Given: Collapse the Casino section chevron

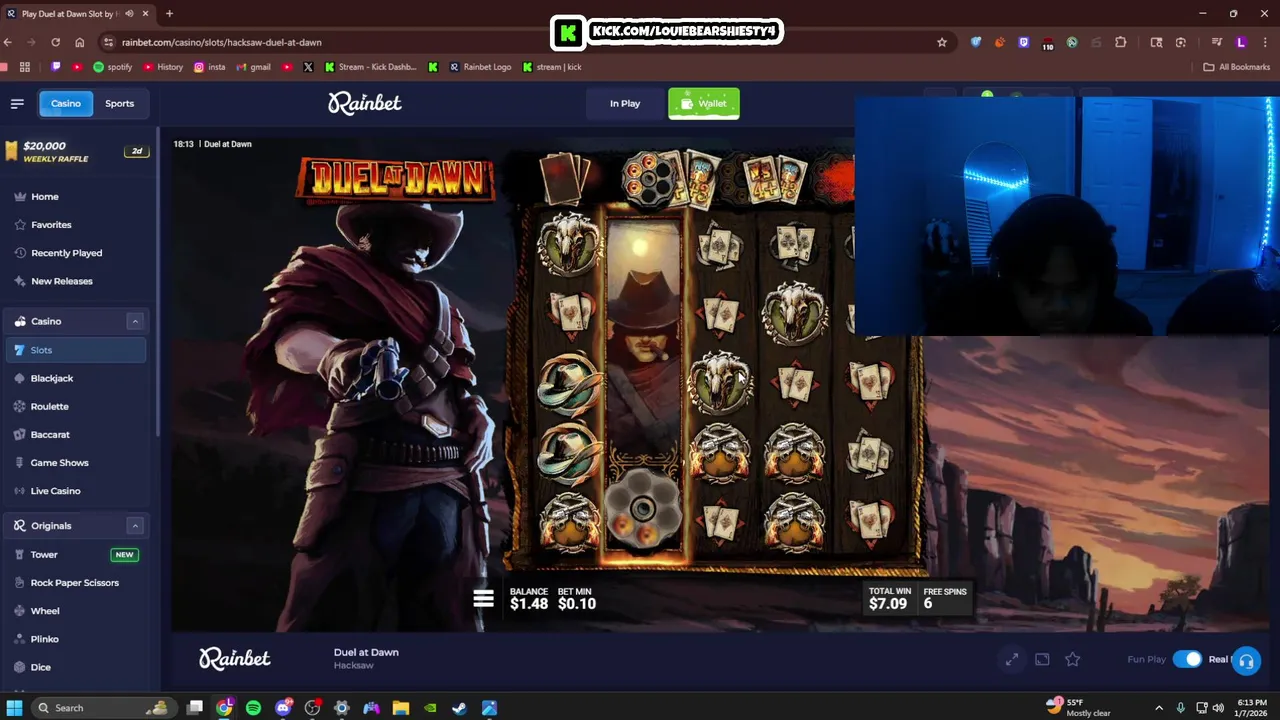Looking at the screenshot, I should click(x=135, y=321).
